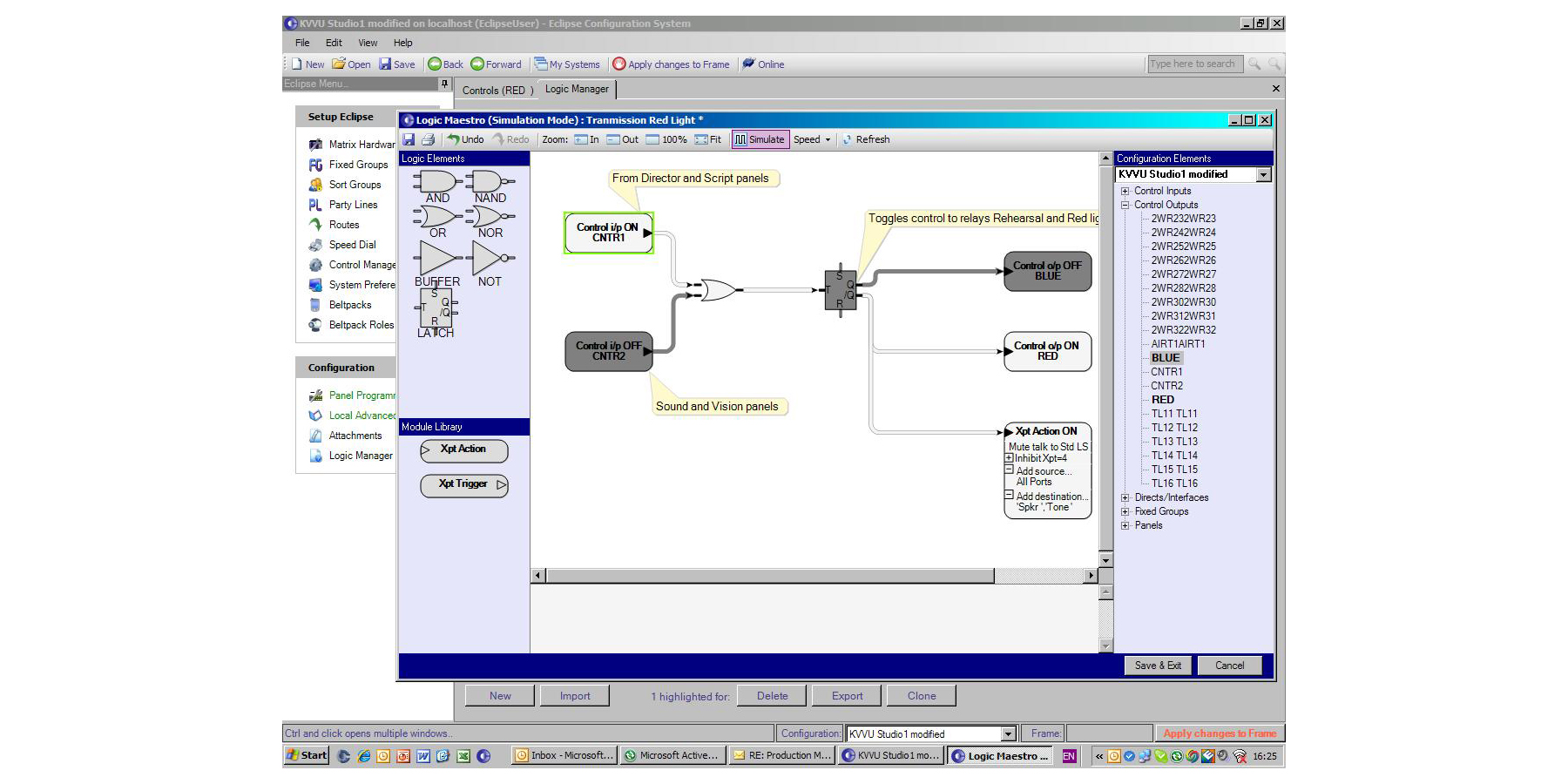Click the Undo arrow button
Screen dimensions: 1568x784
pos(465,139)
